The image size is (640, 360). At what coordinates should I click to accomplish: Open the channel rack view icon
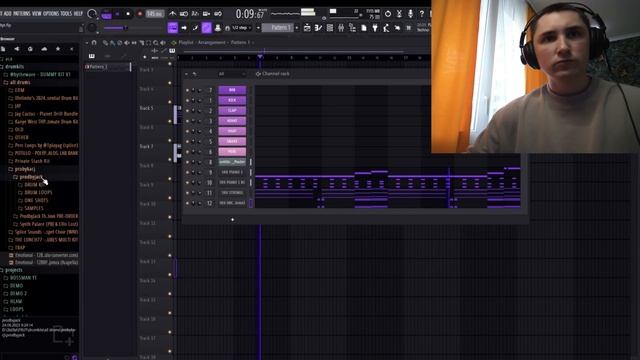(x=330, y=28)
